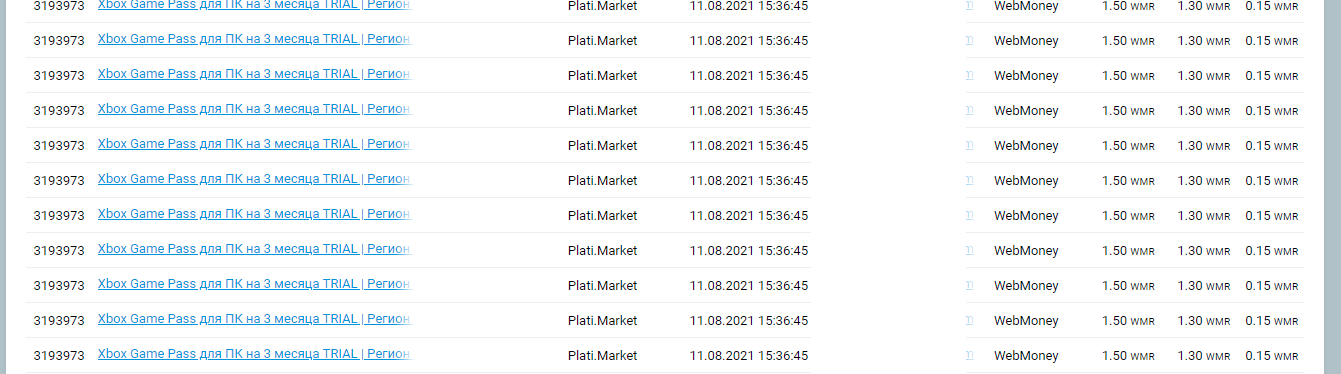Select the WebMoney cell in the fourth row
The height and width of the screenshot is (374, 1341).
1026,111
